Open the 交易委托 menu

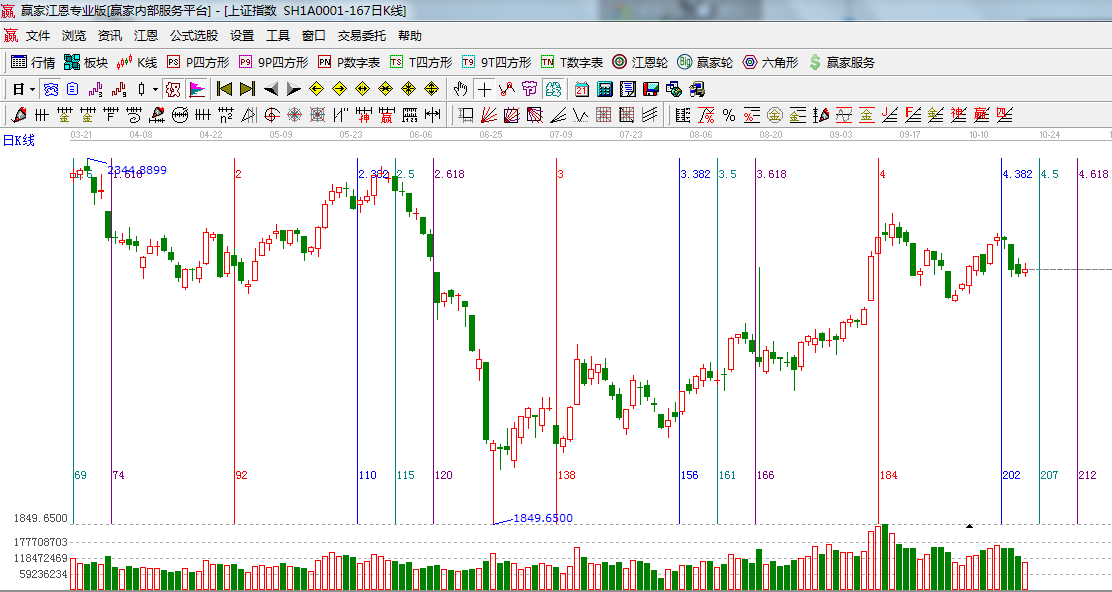coord(361,36)
